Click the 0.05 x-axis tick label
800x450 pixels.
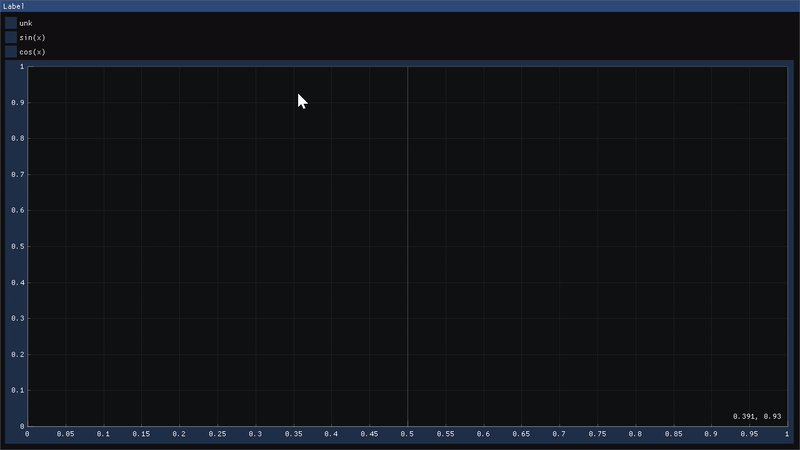tap(65, 434)
